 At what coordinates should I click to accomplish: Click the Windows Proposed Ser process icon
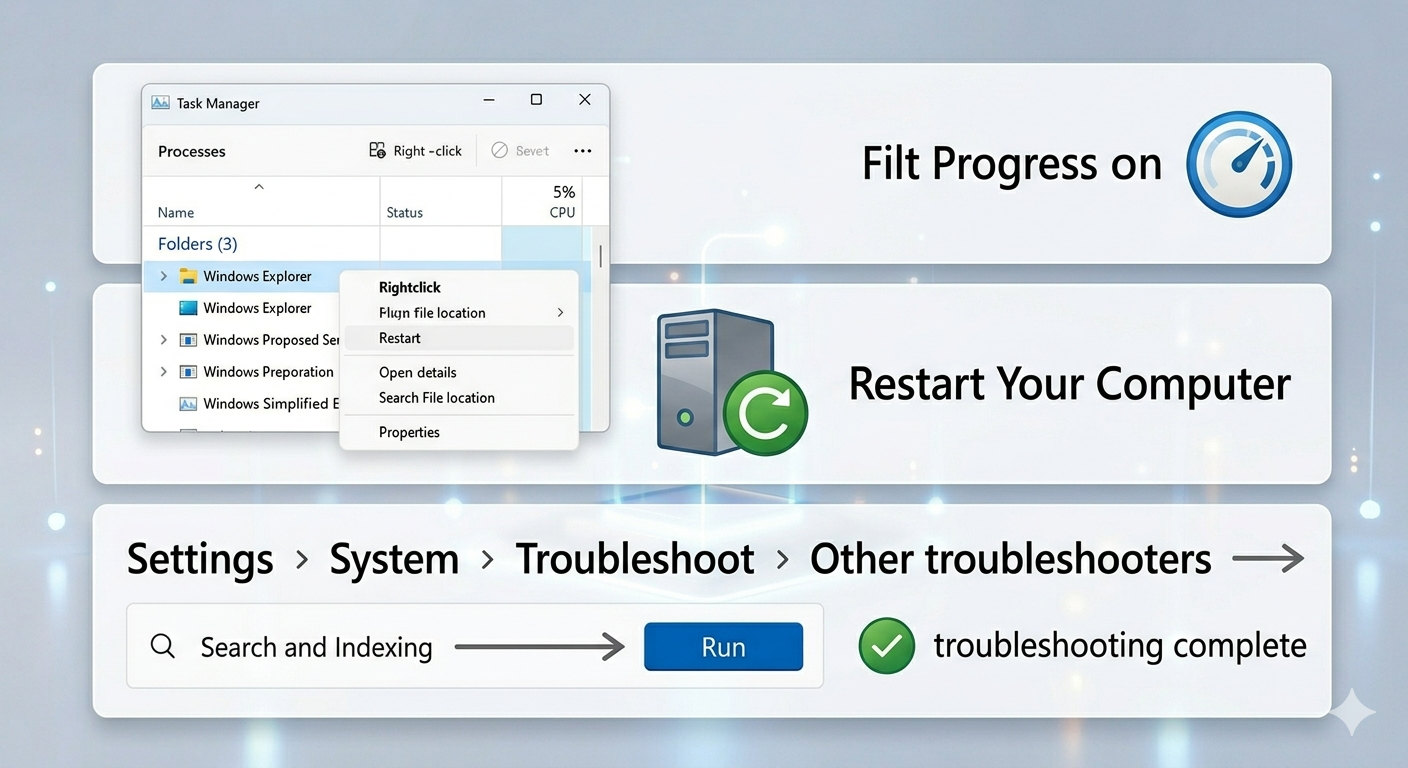pyautogui.click(x=188, y=340)
